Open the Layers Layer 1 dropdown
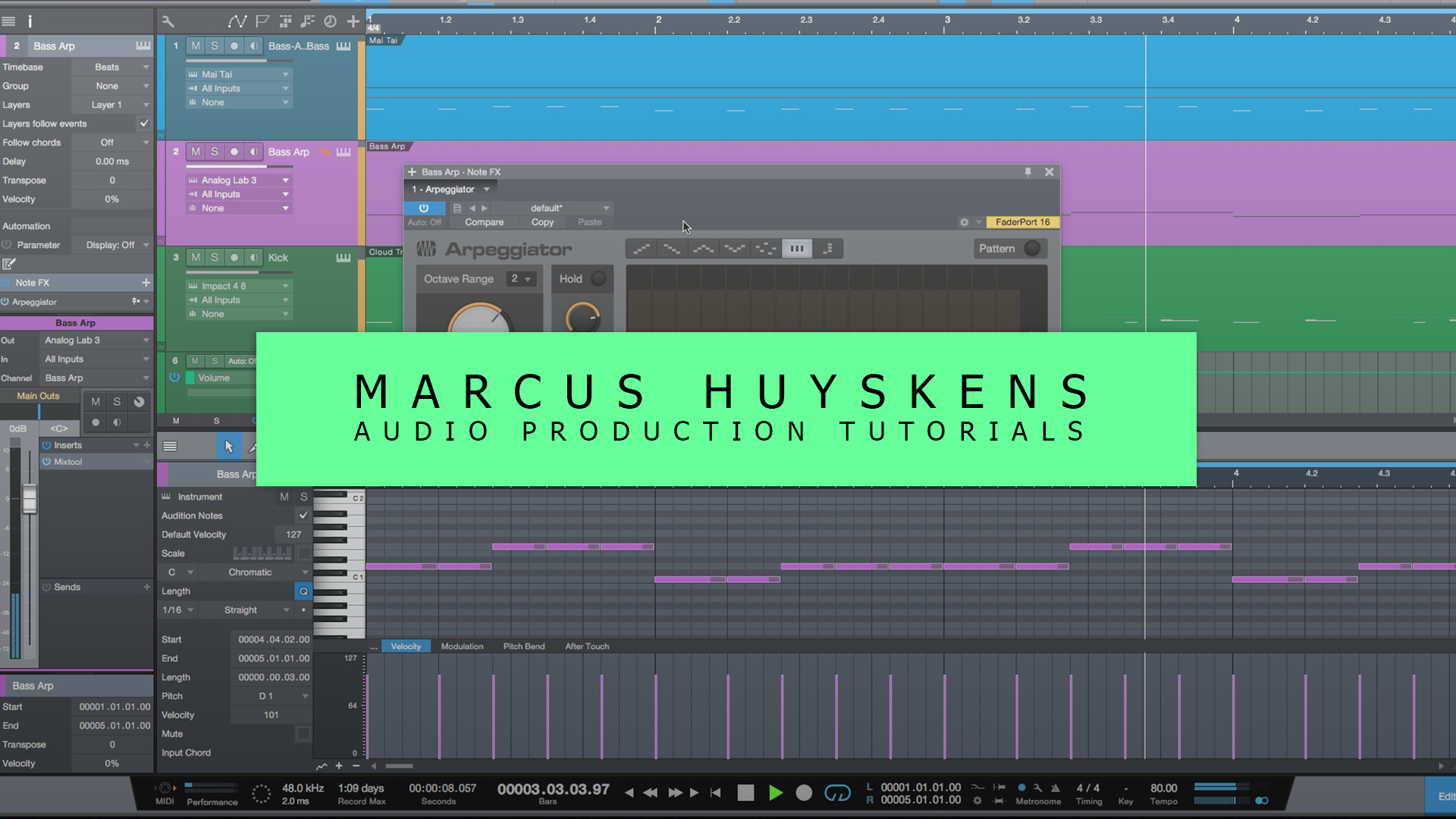This screenshot has width=1456, height=819. tap(112, 105)
